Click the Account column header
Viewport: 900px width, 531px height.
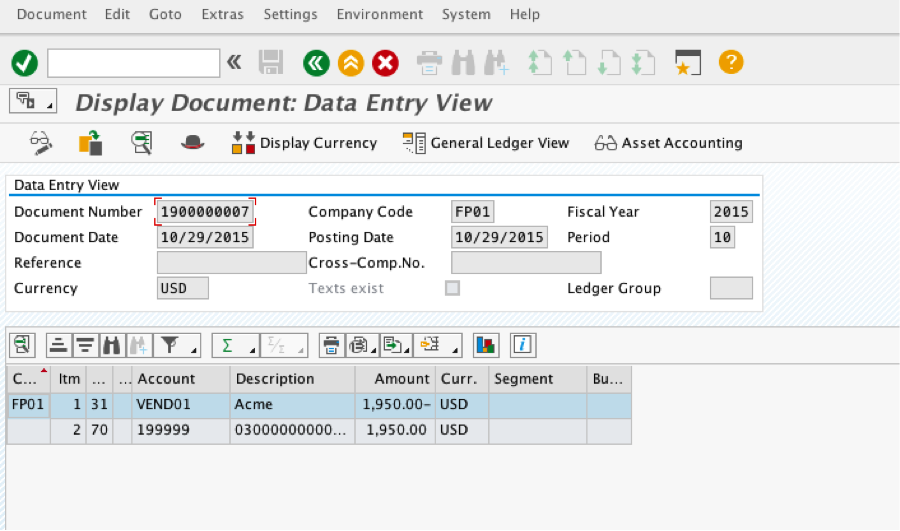(181, 379)
